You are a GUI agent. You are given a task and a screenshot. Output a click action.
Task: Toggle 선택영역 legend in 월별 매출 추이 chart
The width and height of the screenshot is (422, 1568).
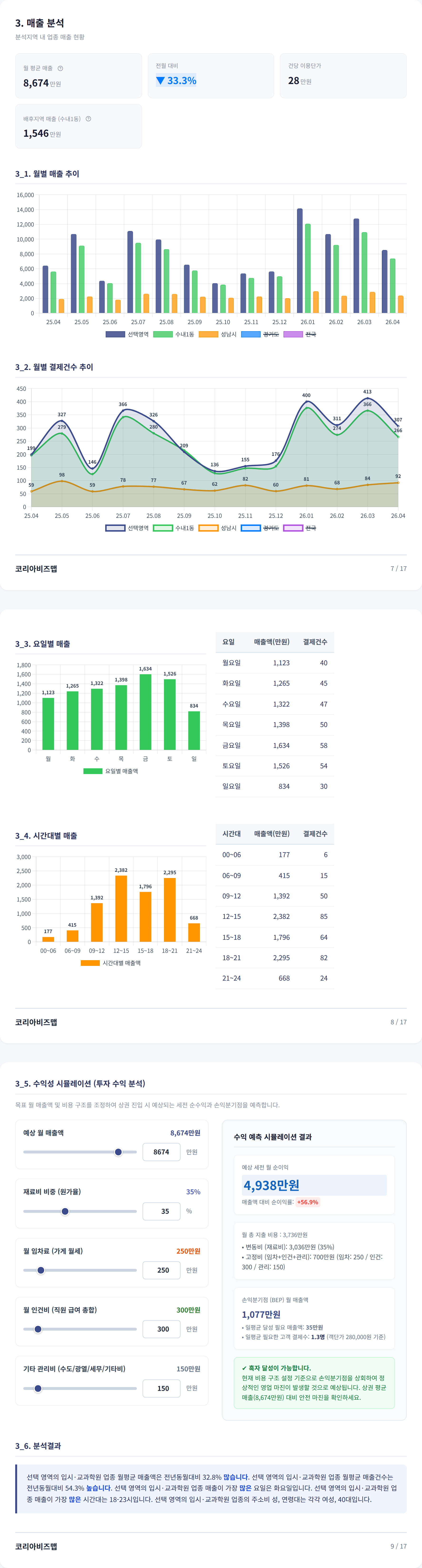coord(127,334)
